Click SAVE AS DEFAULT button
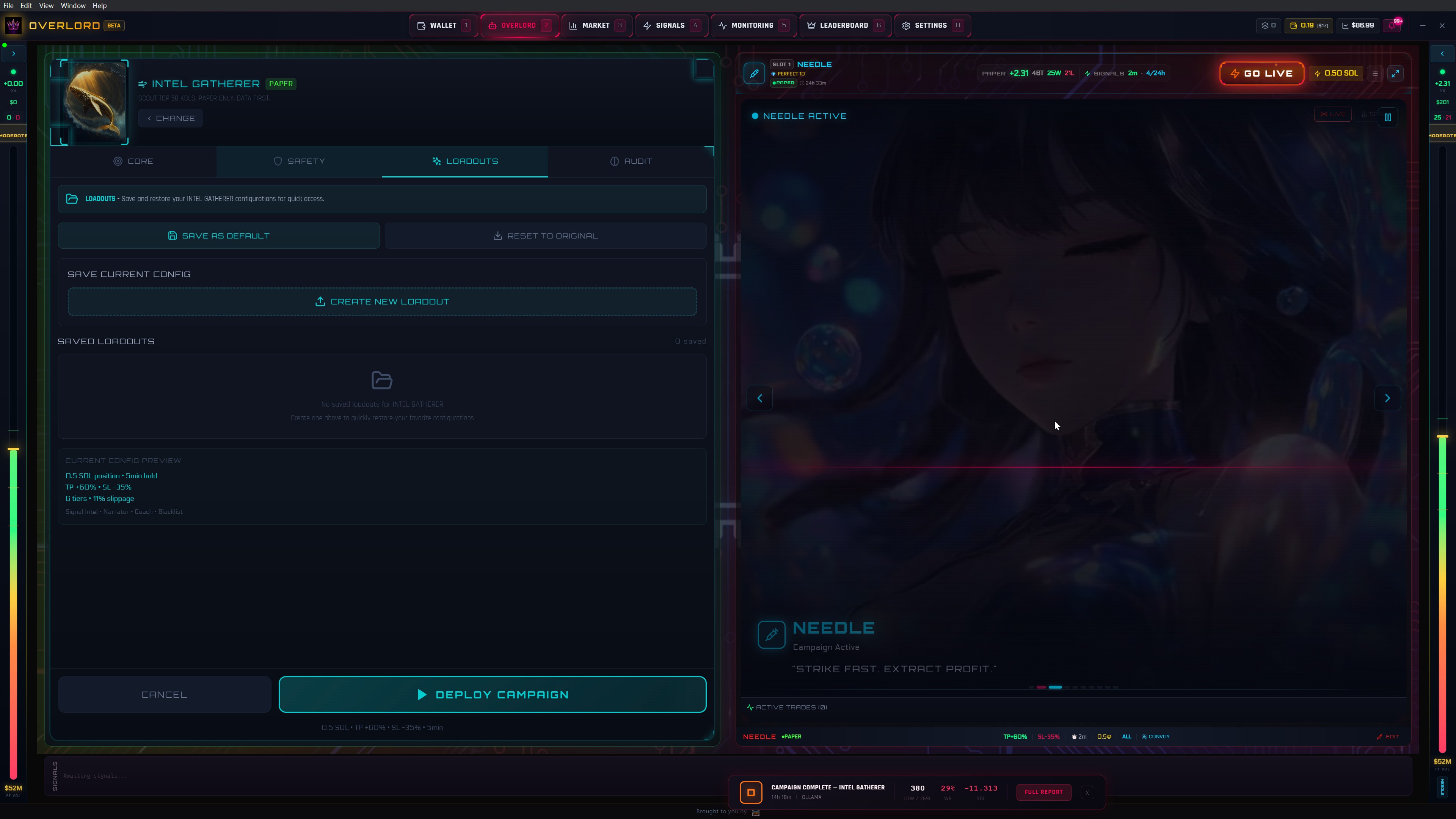This screenshot has width=1456, height=819. click(219, 236)
